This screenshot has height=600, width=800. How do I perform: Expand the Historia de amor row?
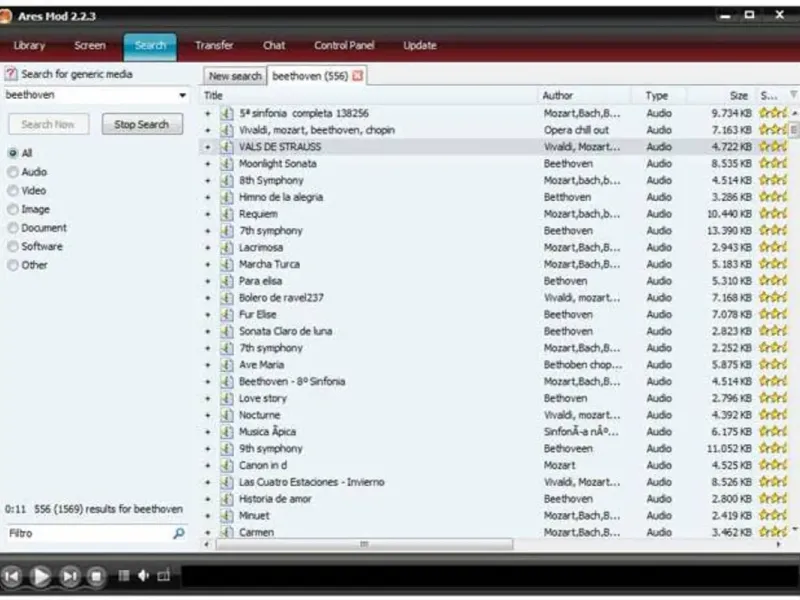[208, 499]
